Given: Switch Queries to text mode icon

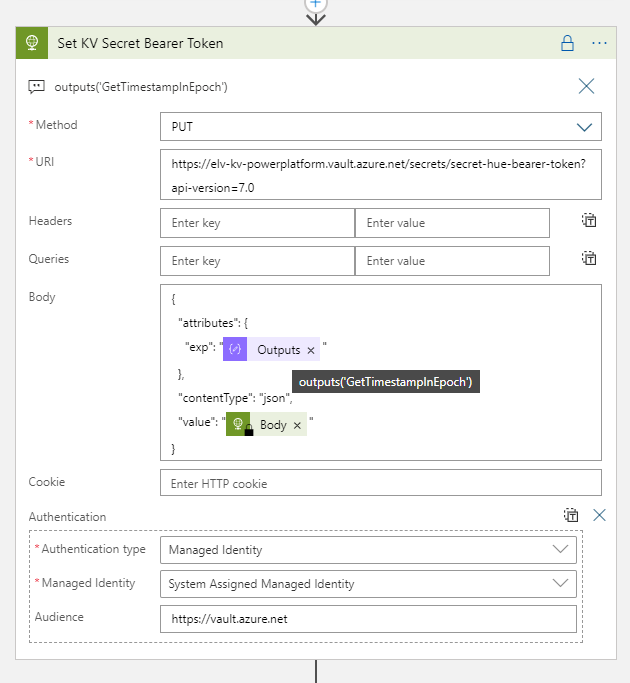Looking at the screenshot, I should coord(589,258).
